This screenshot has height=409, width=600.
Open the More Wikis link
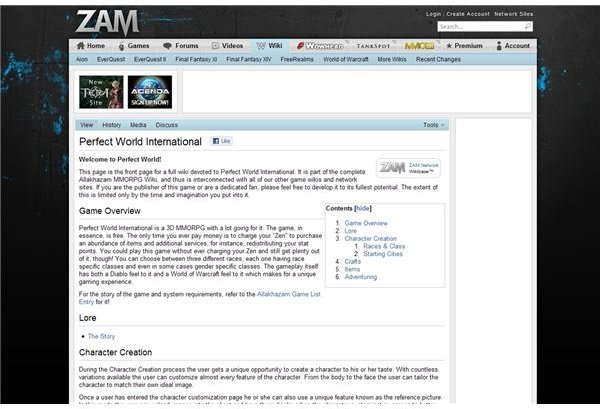[392, 59]
